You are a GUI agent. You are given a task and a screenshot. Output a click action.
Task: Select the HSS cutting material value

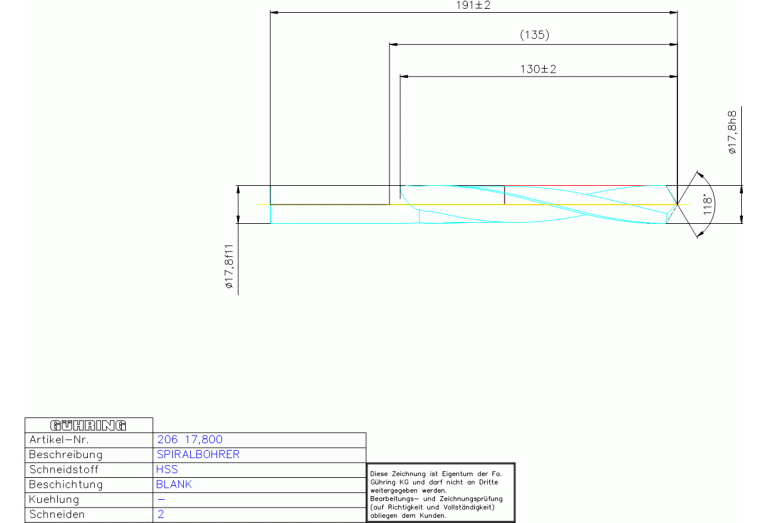[x=166, y=469]
